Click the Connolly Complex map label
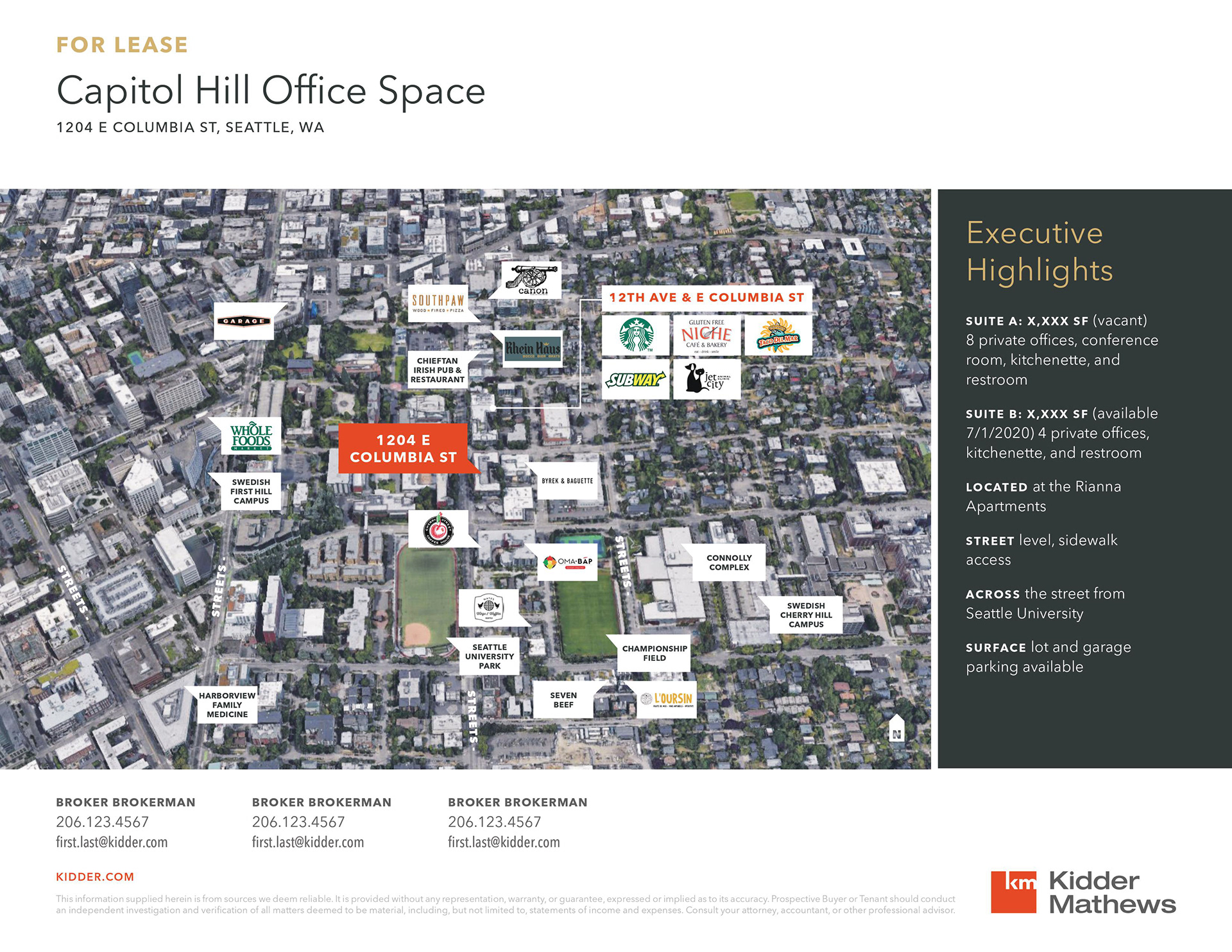Screen dimensions: 1232x952 729,563
